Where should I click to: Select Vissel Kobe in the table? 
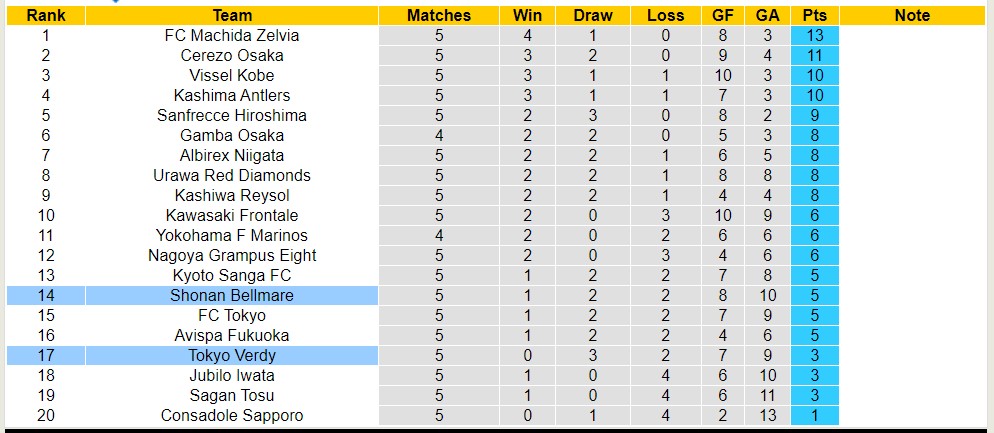pos(232,75)
